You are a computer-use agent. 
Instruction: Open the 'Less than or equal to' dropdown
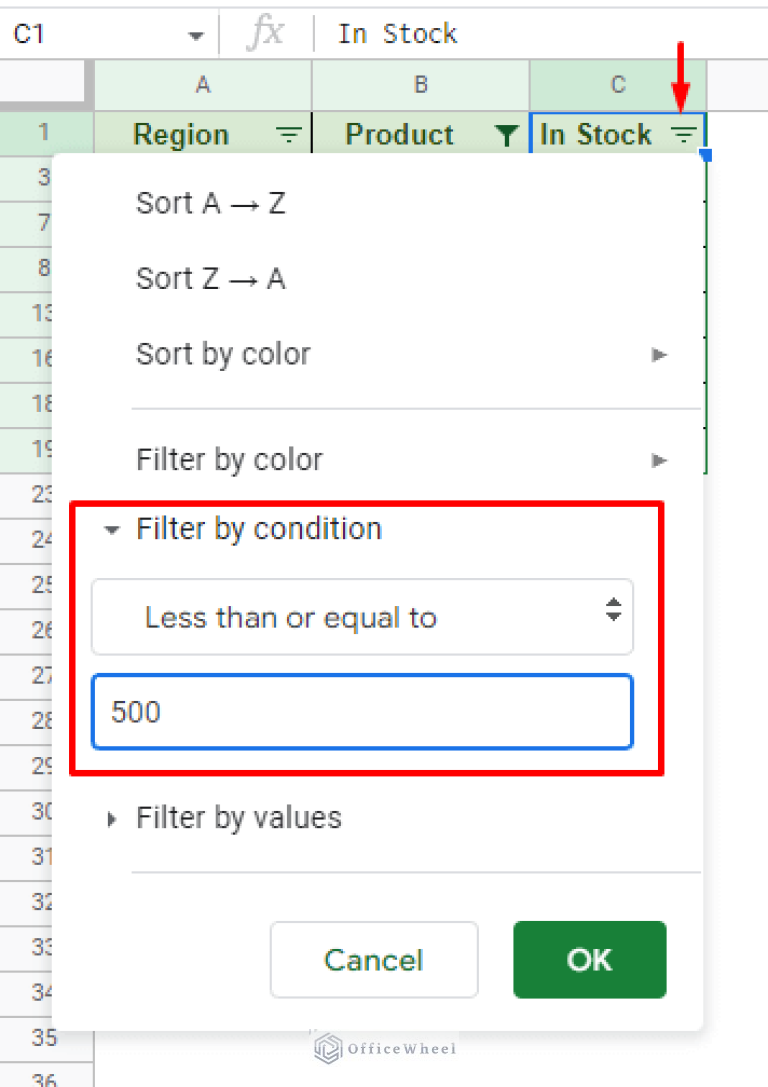[362, 617]
